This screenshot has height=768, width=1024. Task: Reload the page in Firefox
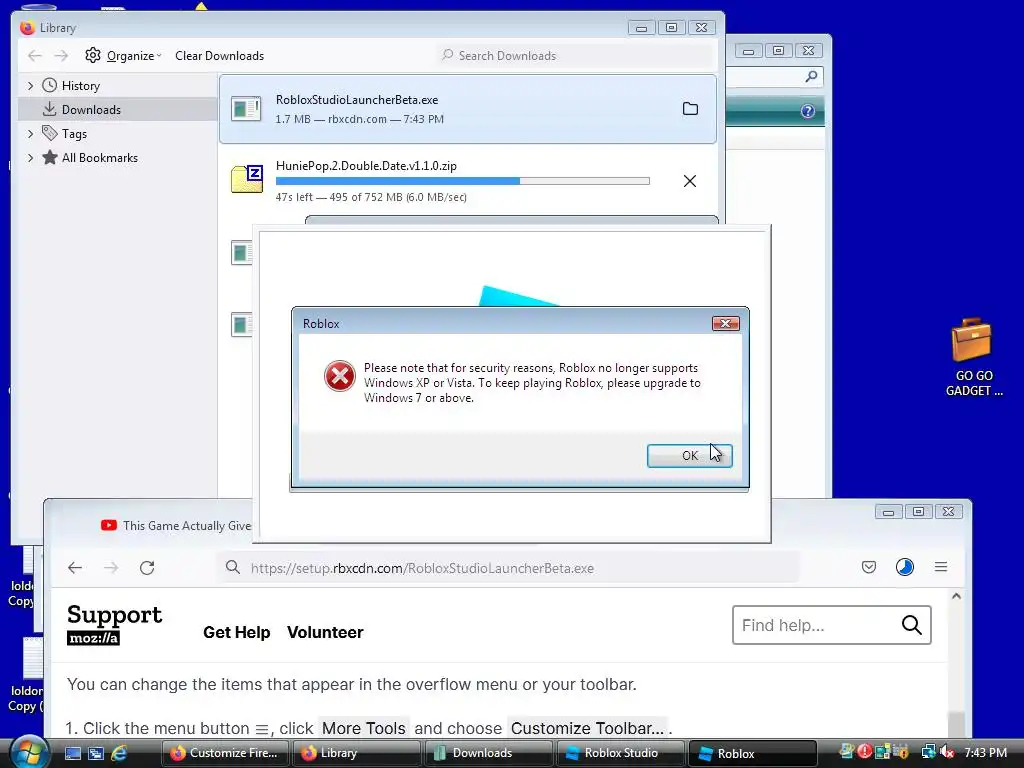tap(147, 568)
